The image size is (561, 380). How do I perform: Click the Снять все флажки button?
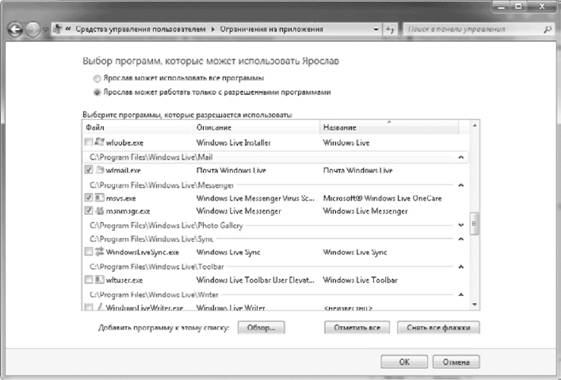click(x=438, y=327)
